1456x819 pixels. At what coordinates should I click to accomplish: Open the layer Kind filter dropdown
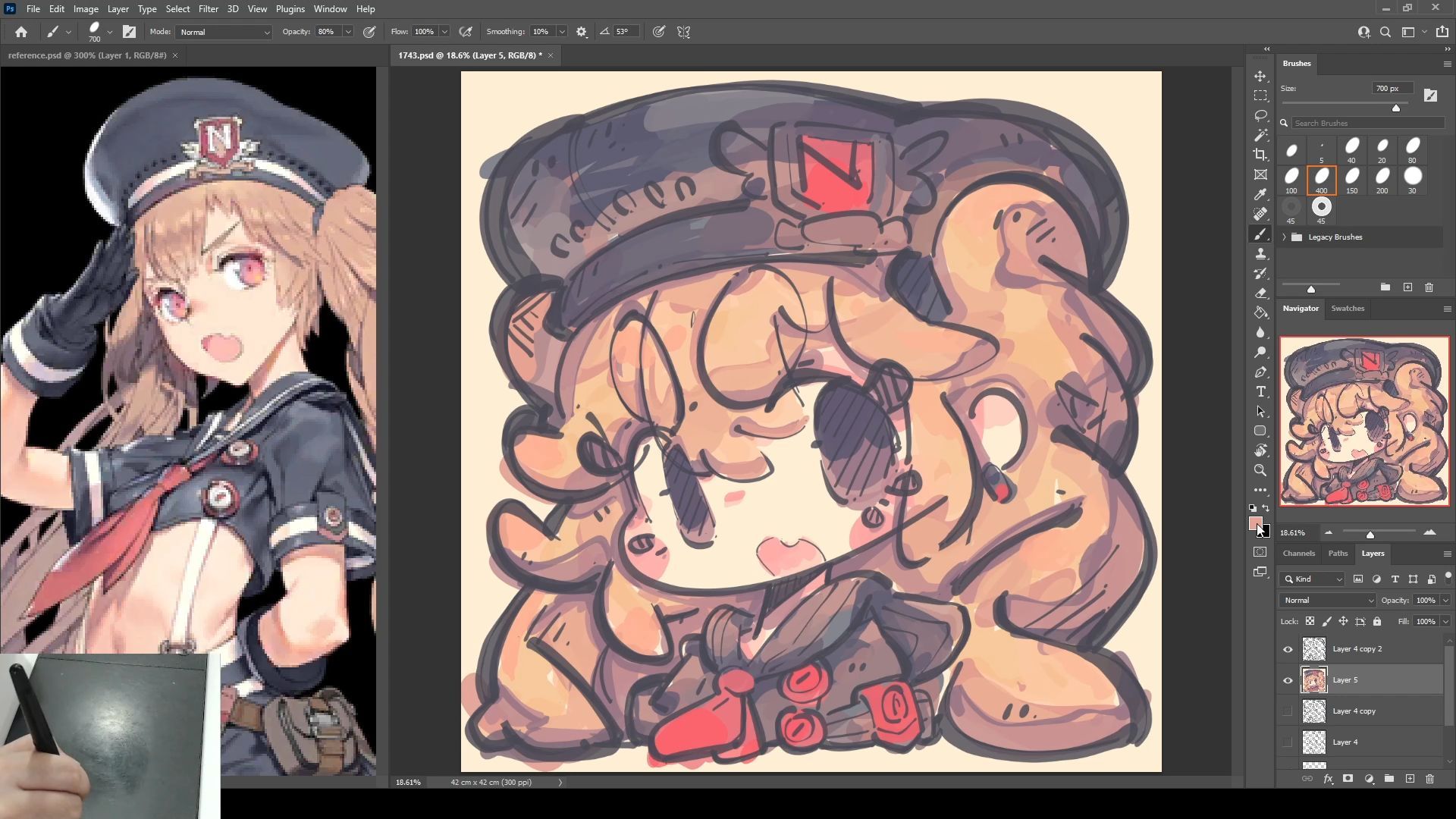(1312, 579)
